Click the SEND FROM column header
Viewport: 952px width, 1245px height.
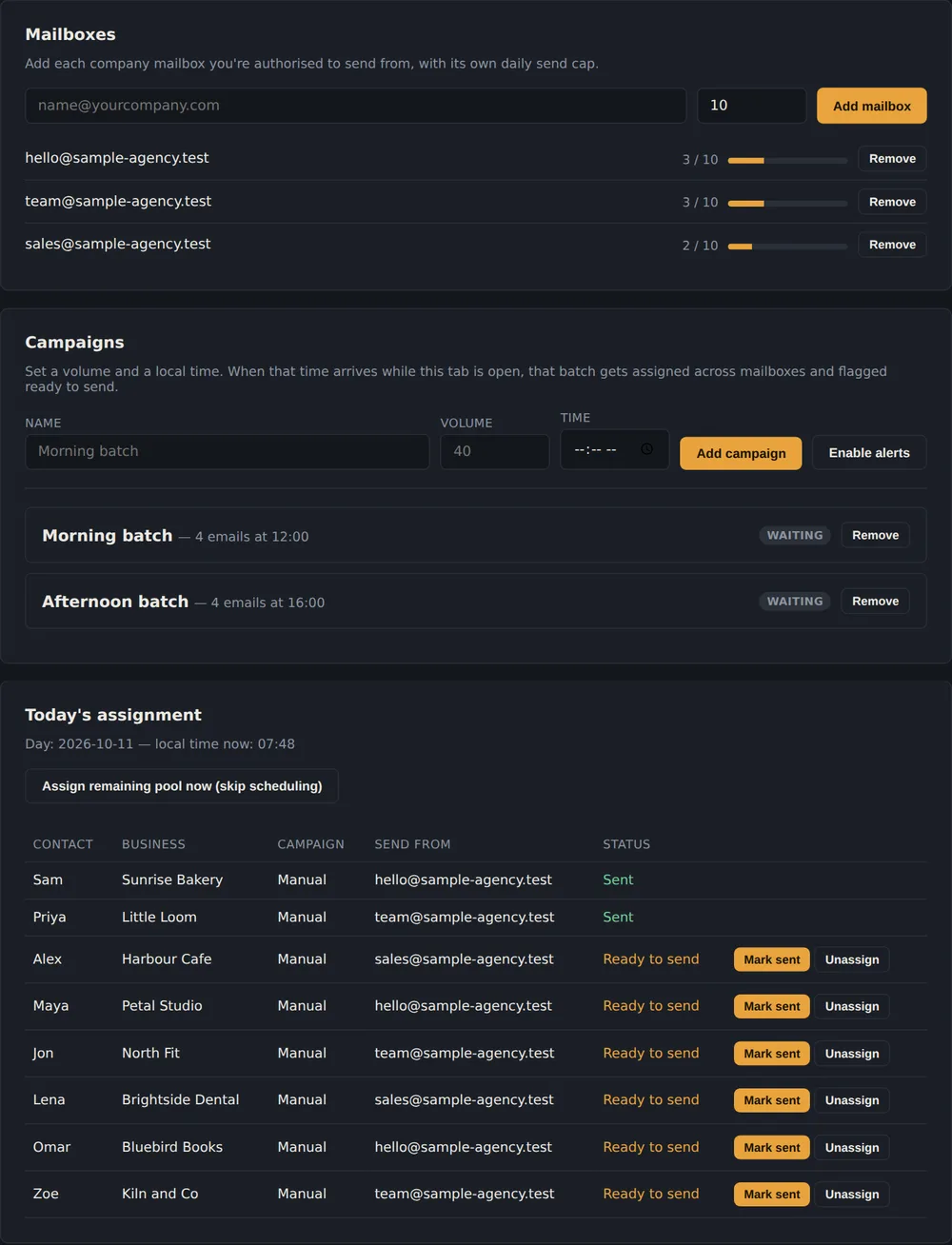click(x=412, y=844)
